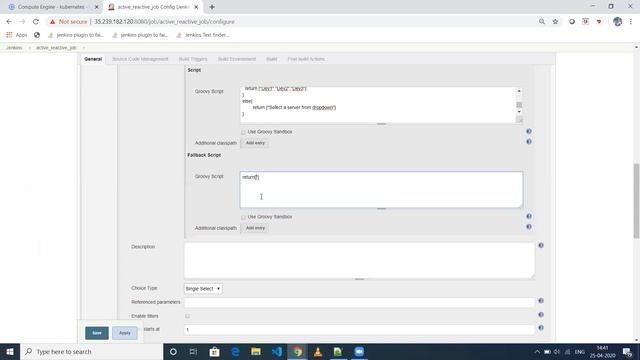Go back in browser history
This screenshot has height=360, width=640.
click(9, 22)
